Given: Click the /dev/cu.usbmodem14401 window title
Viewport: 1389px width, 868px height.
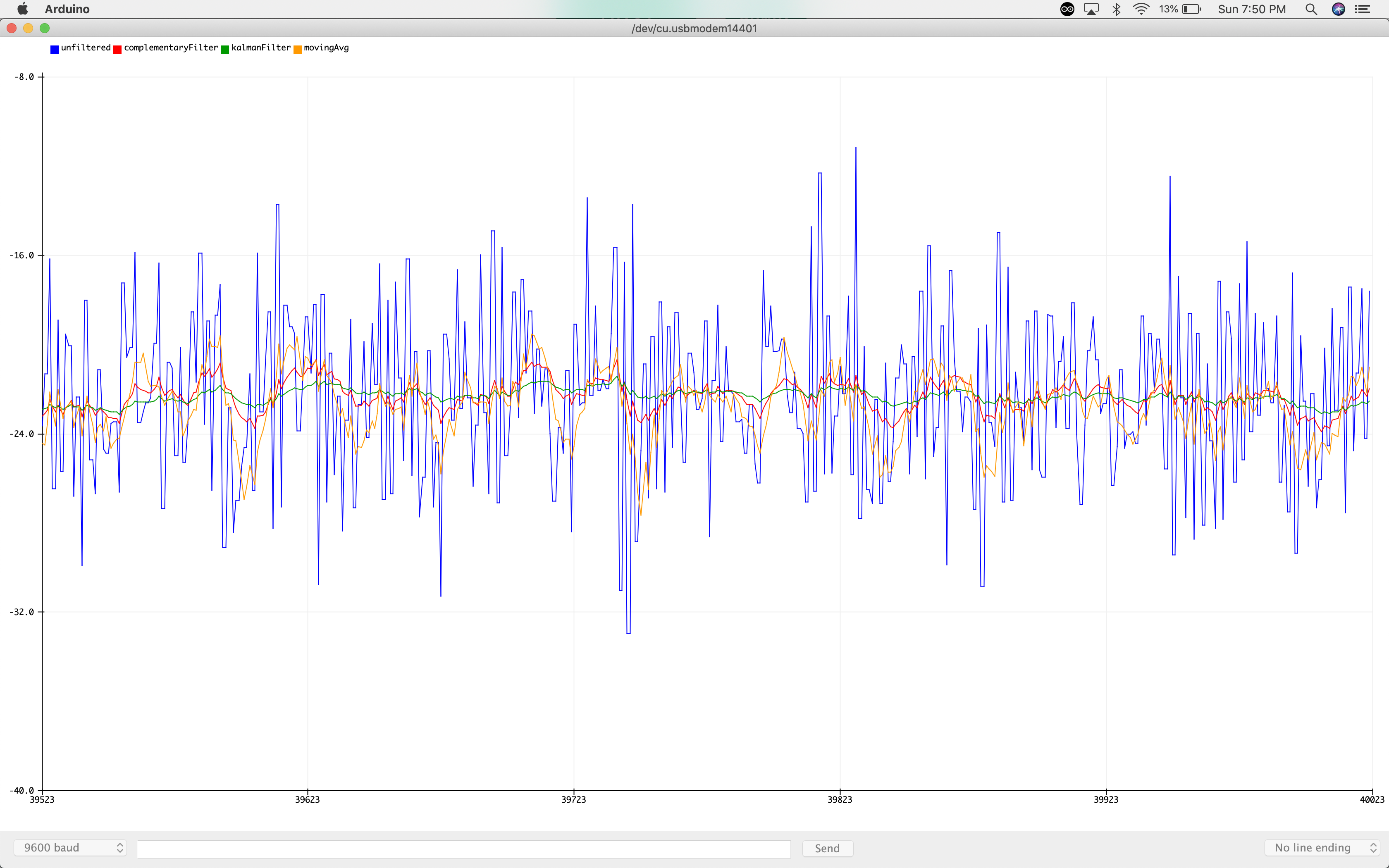Looking at the screenshot, I should point(694,29).
